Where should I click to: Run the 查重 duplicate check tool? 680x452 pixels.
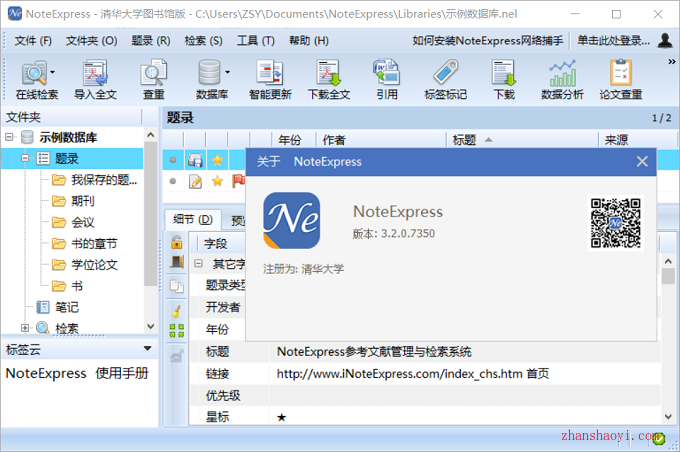tap(154, 79)
